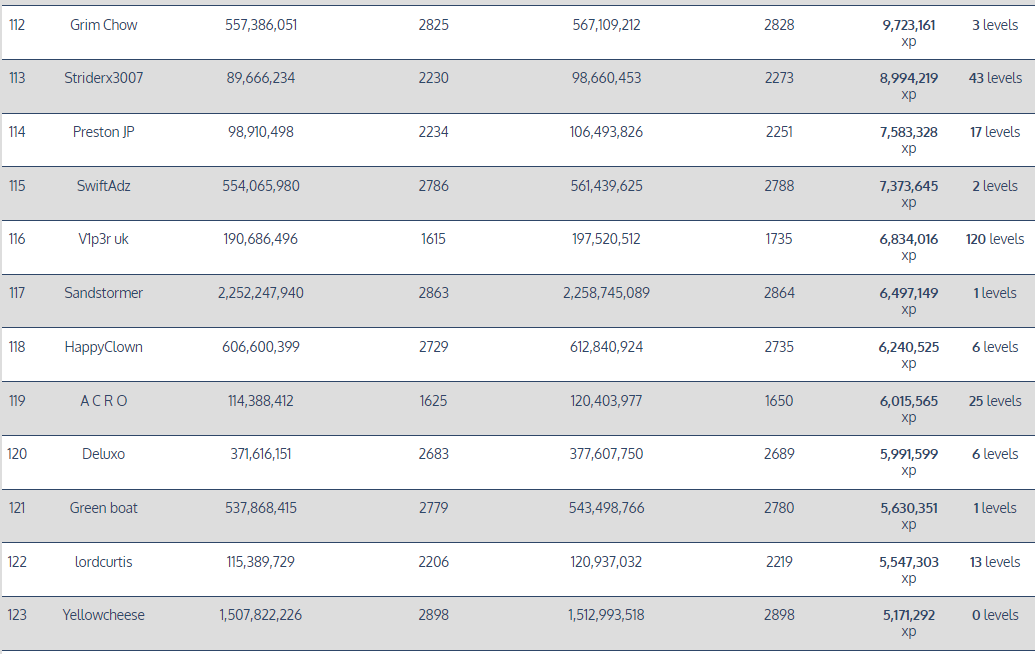Select lordcurtis in the player list

[104, 562]
